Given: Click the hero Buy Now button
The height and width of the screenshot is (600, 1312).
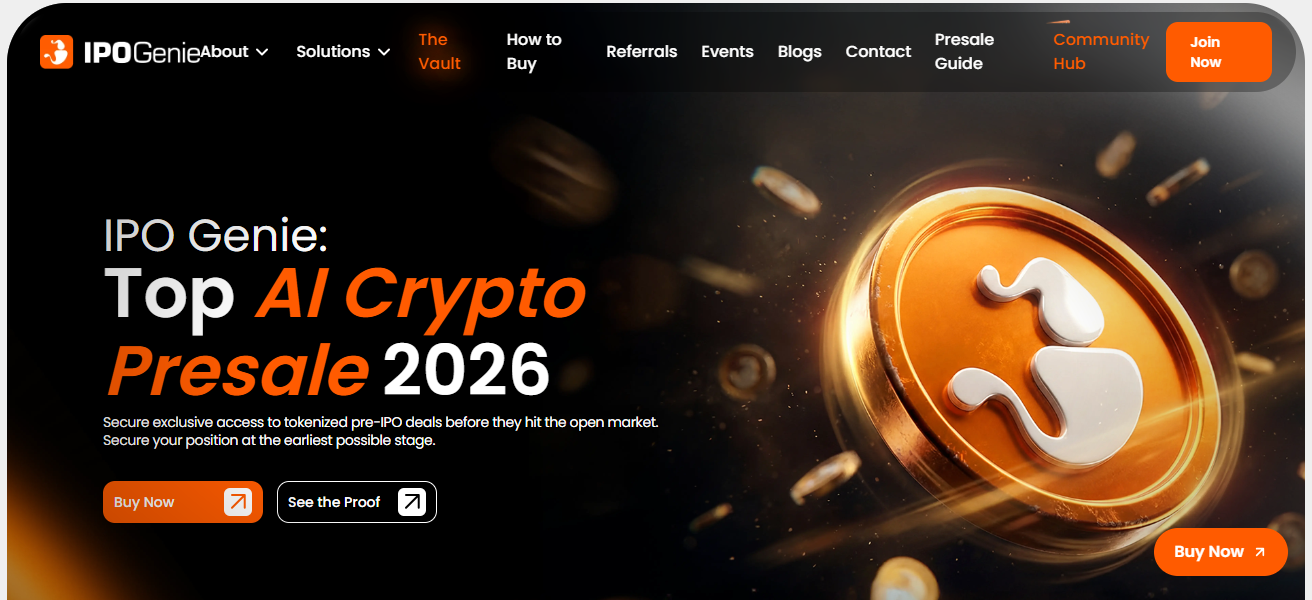Looking at the screenshot, I should [183, 502].
